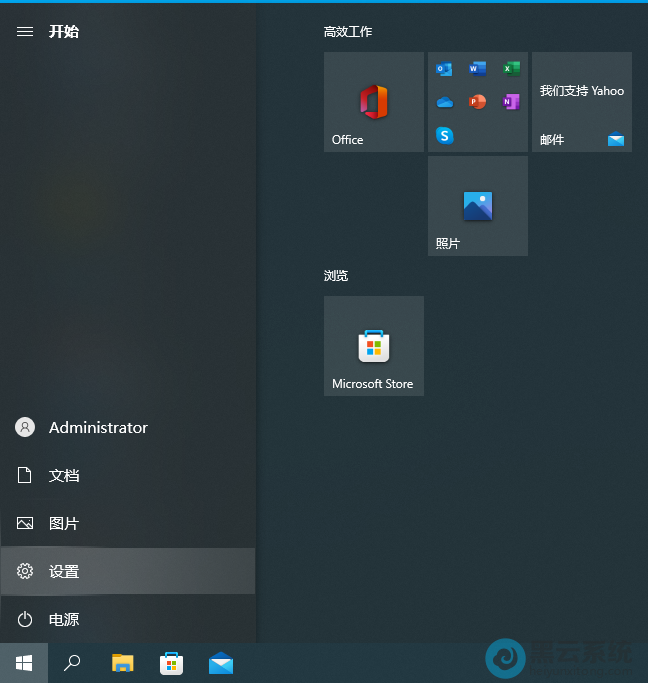Screen dimensions: 648x683
Task: Open the Office tile
Action: click(373, 102)
